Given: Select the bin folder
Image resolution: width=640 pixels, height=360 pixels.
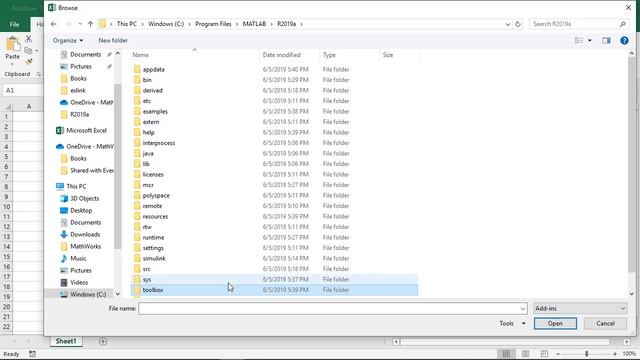Looking at the screenshot, I should point(147,80).
